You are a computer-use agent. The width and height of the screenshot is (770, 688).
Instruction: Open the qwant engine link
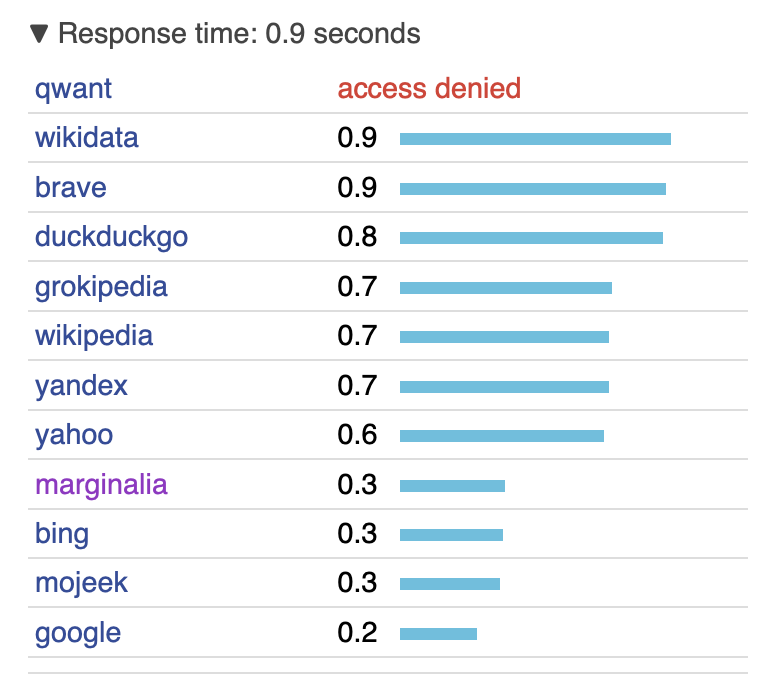pos(73,89)
